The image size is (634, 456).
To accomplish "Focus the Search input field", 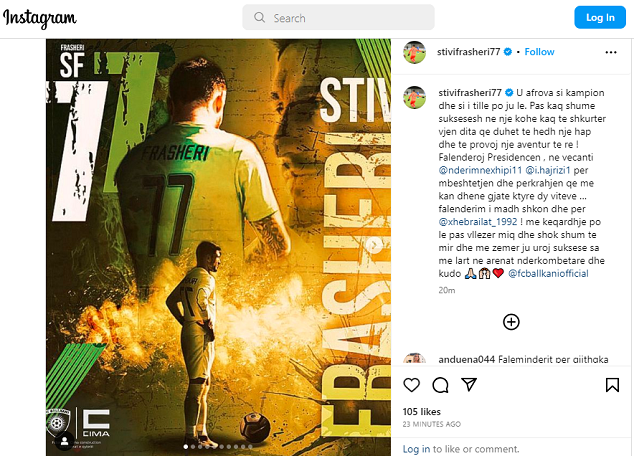I will click(338, 17).
